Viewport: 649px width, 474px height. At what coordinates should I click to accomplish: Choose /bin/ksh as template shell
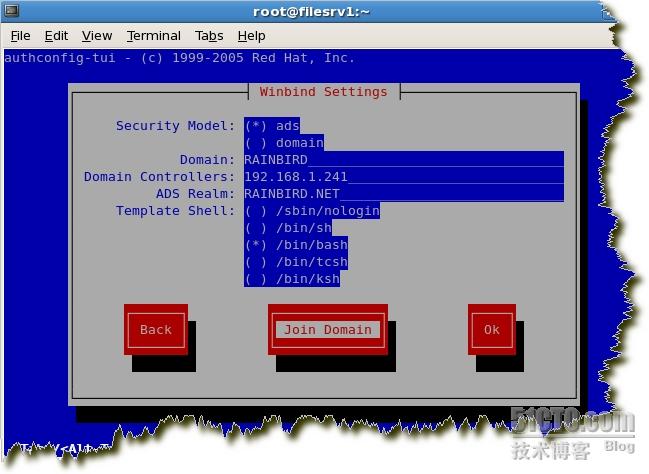(x=292, y=279)
